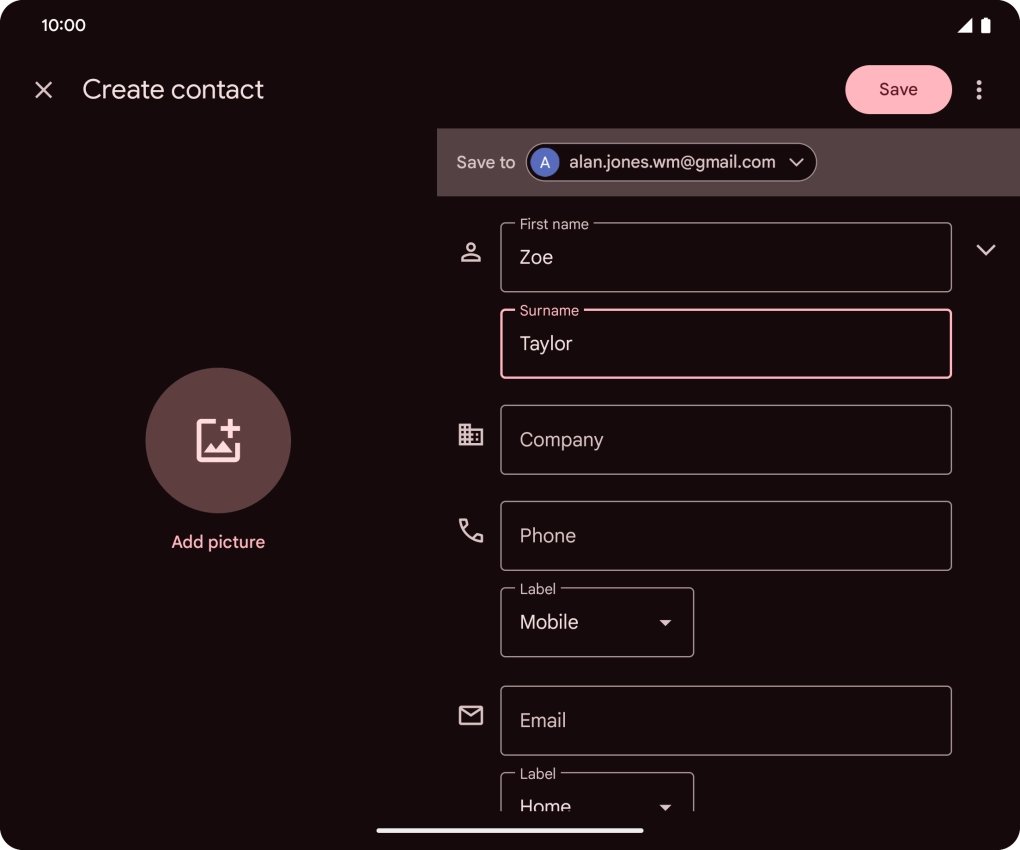Click the company building icon
The image size is (1020, 850).
(x=471, y=435)
